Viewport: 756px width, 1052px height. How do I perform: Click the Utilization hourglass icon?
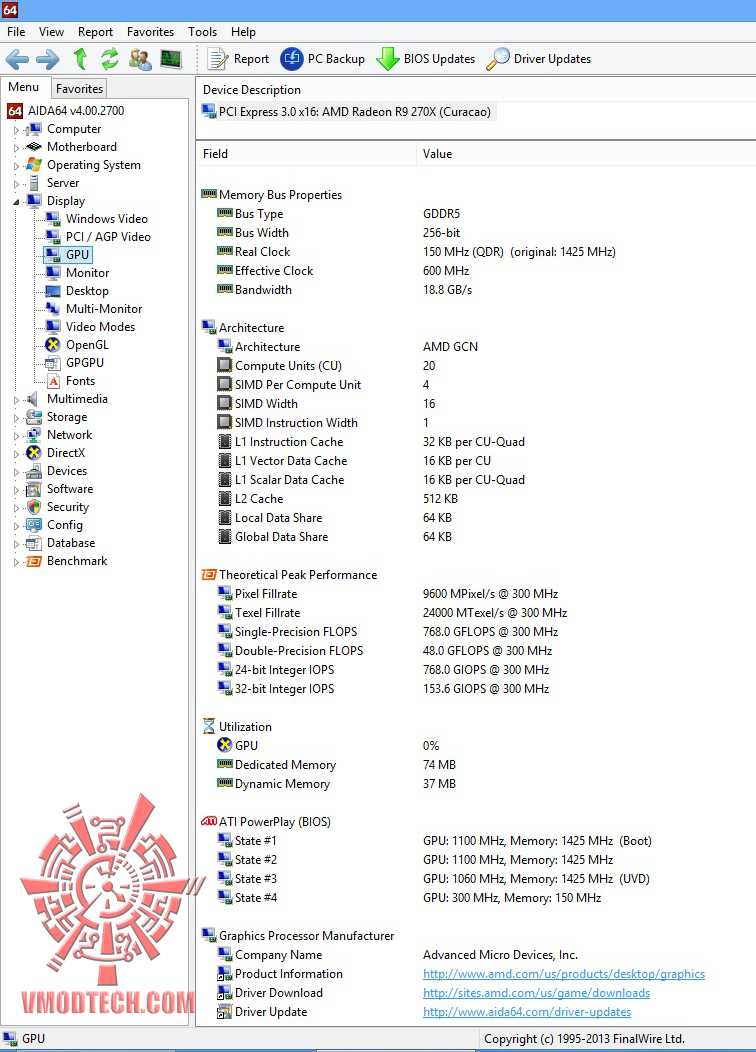click(209, 727)
